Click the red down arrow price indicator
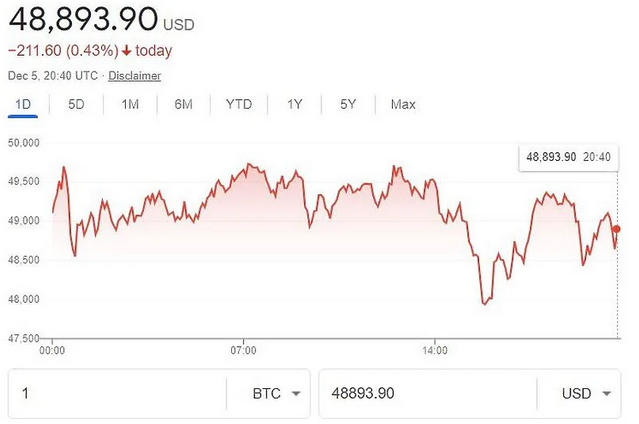Screen dimensions: 639x424 pos(127,51)
